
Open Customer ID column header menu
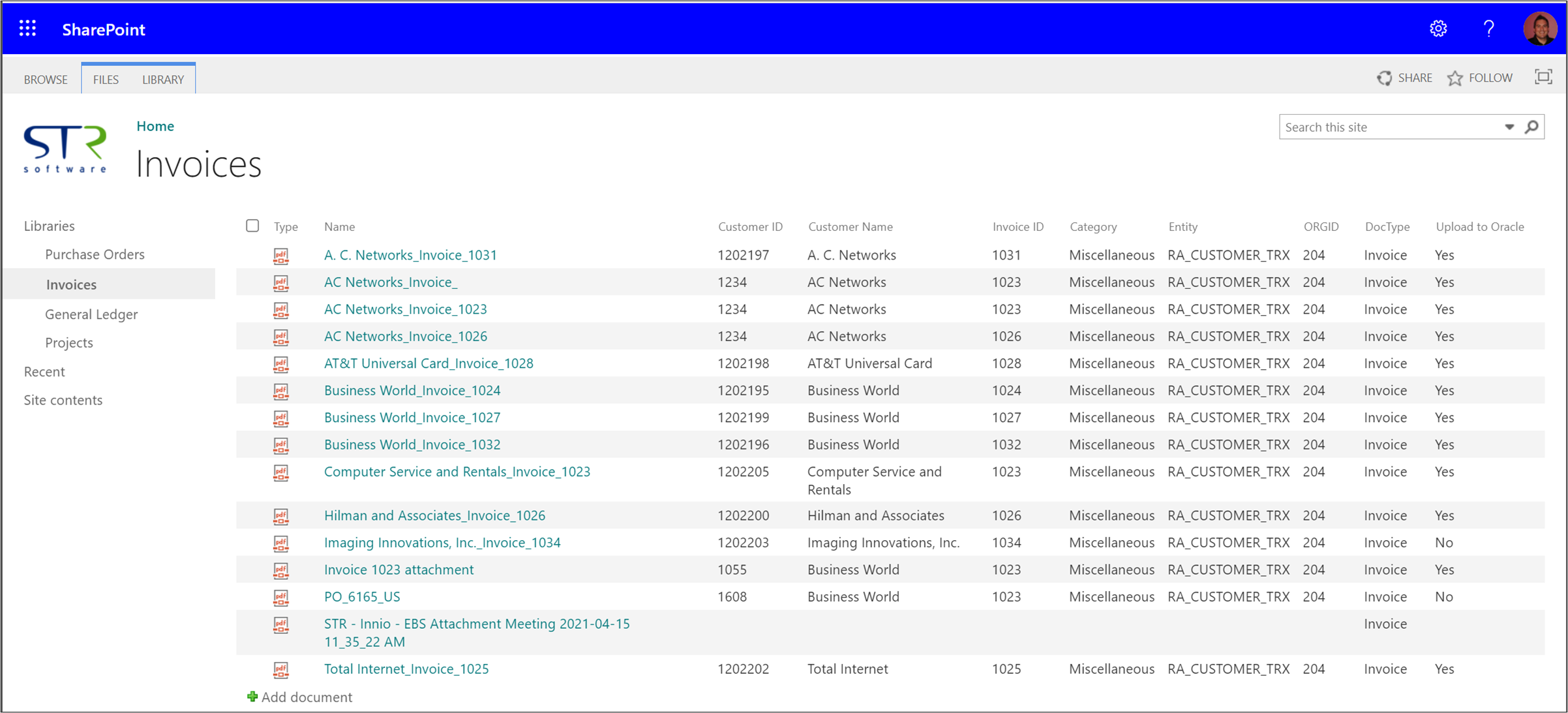pos(750,226)
